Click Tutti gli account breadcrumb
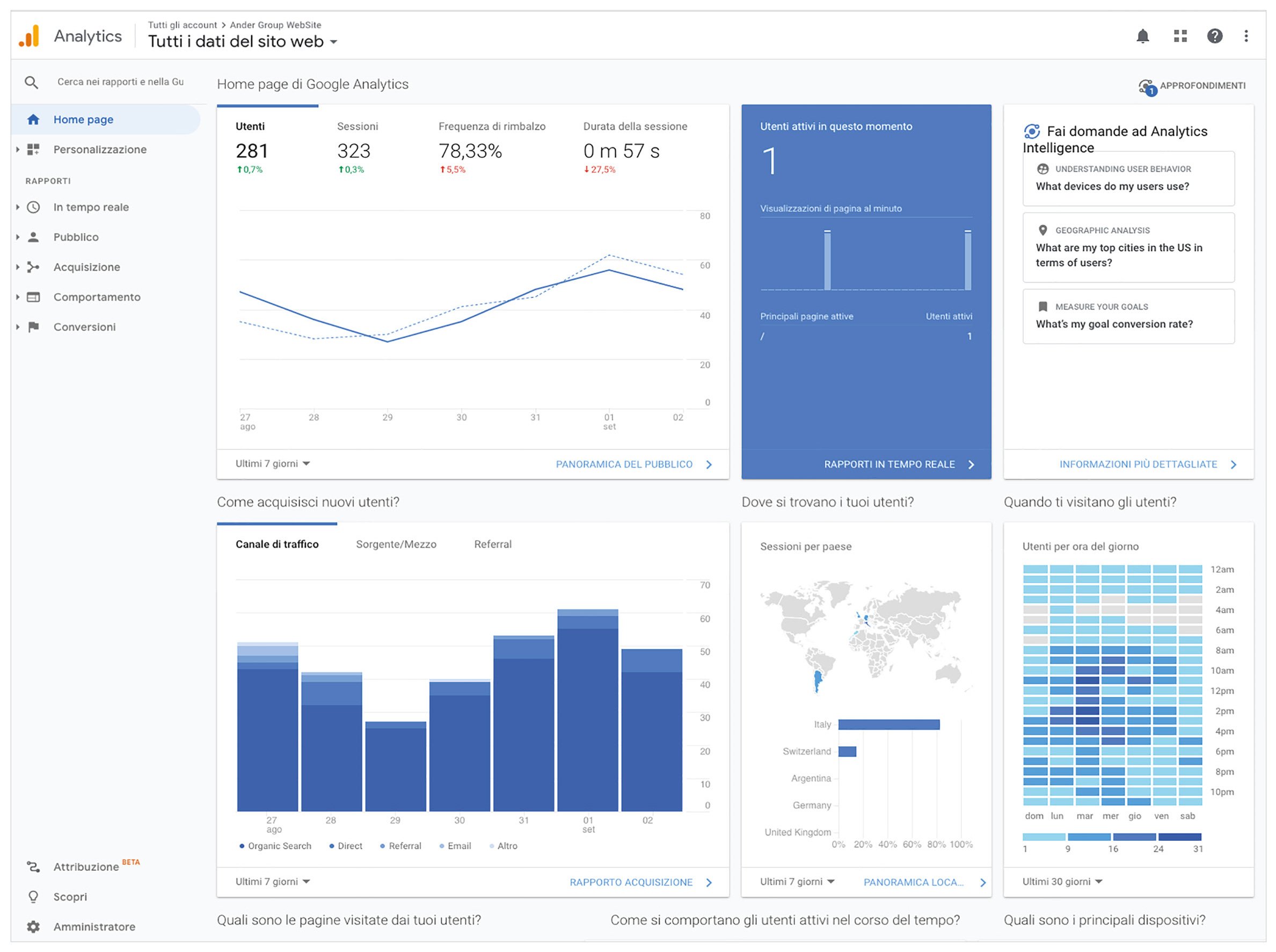This screenshot has height=952, width=1276. point(182,25)
